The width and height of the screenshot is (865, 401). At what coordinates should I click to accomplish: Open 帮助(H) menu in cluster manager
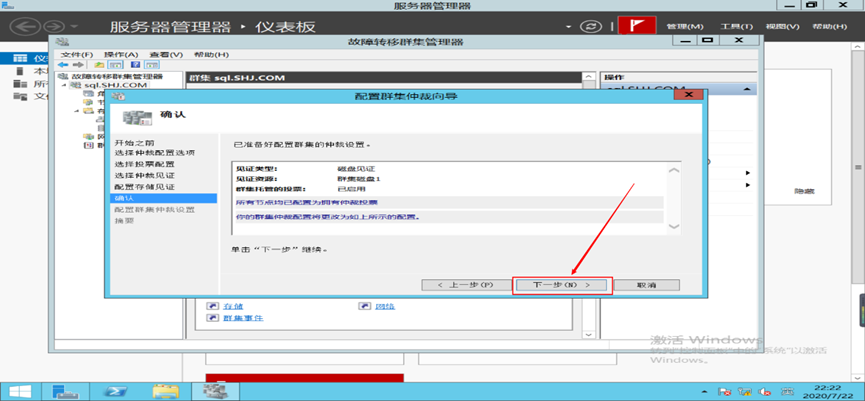(x=211, y=55)
